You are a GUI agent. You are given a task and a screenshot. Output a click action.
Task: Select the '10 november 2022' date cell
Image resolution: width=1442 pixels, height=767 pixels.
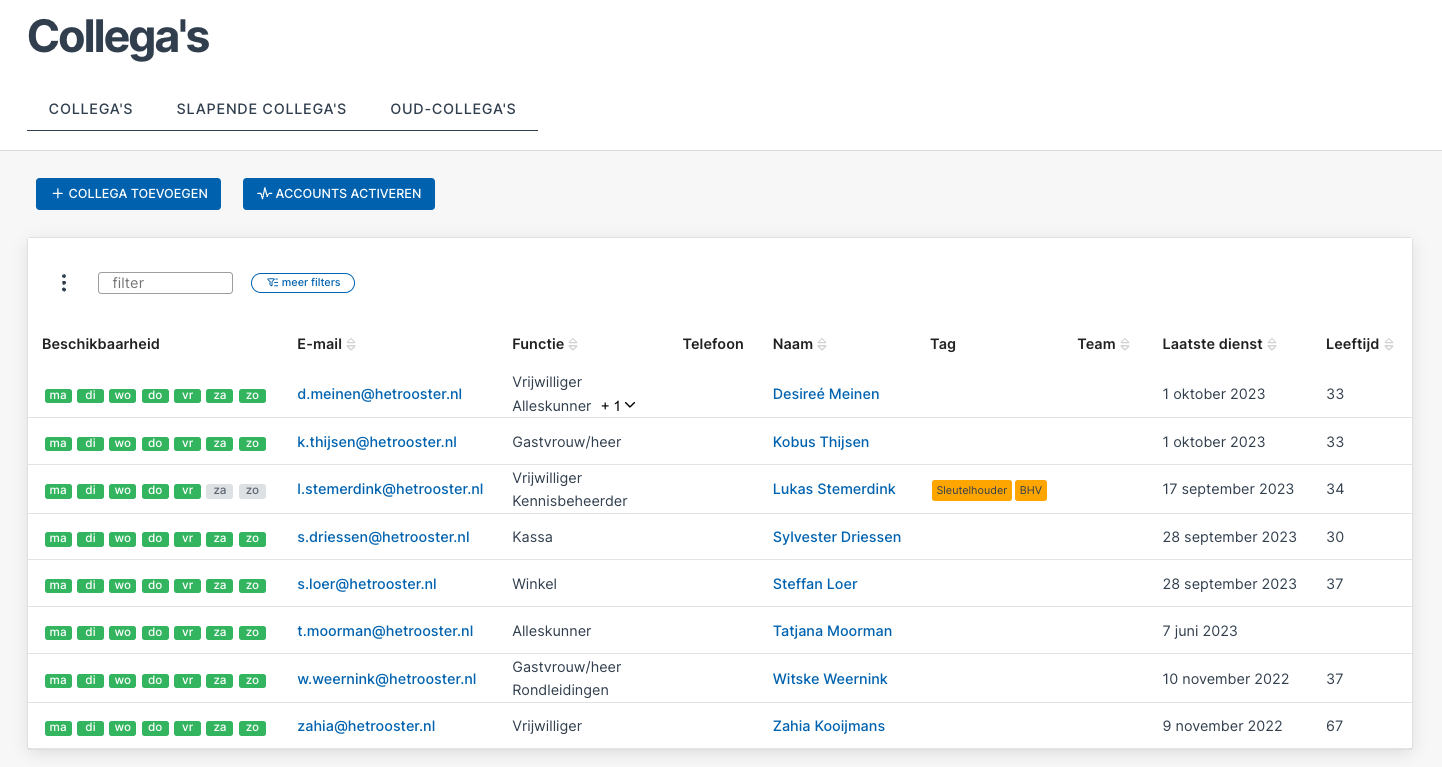point(1227,679)
